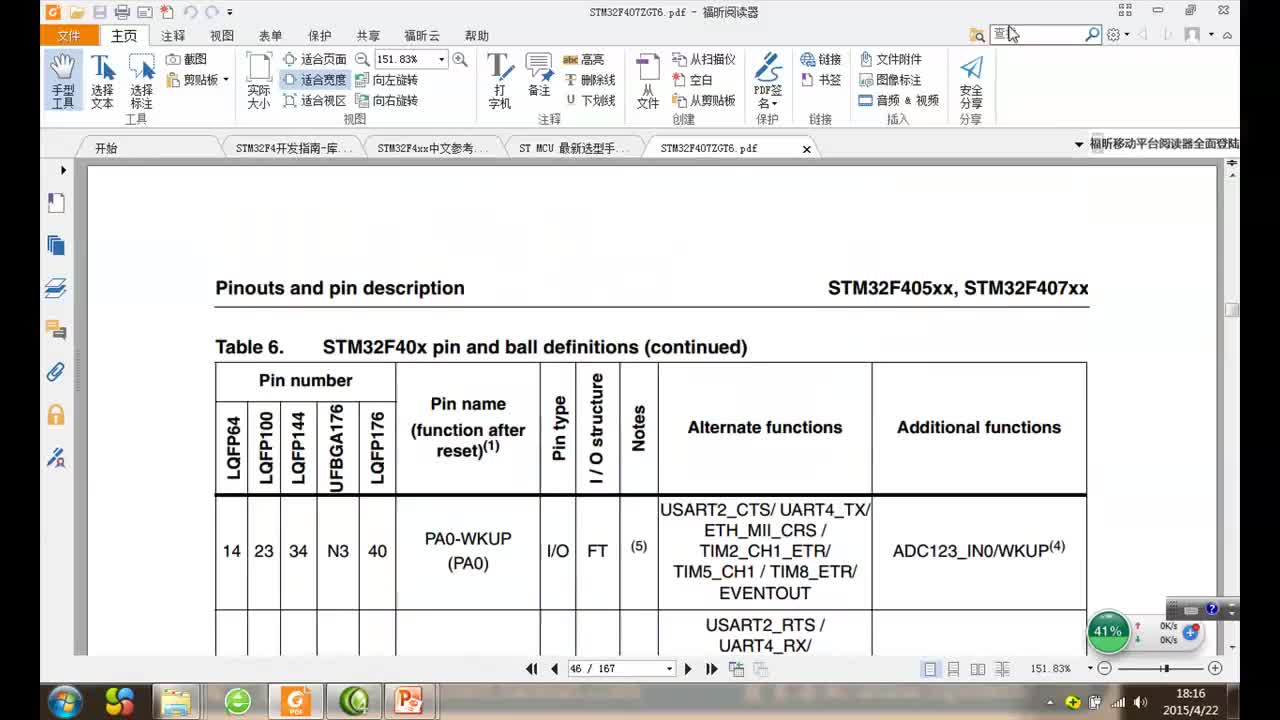Open the Foxit Cloud tab (福昕云)
Screen dimensions: 1280x720
coord(422,36)
